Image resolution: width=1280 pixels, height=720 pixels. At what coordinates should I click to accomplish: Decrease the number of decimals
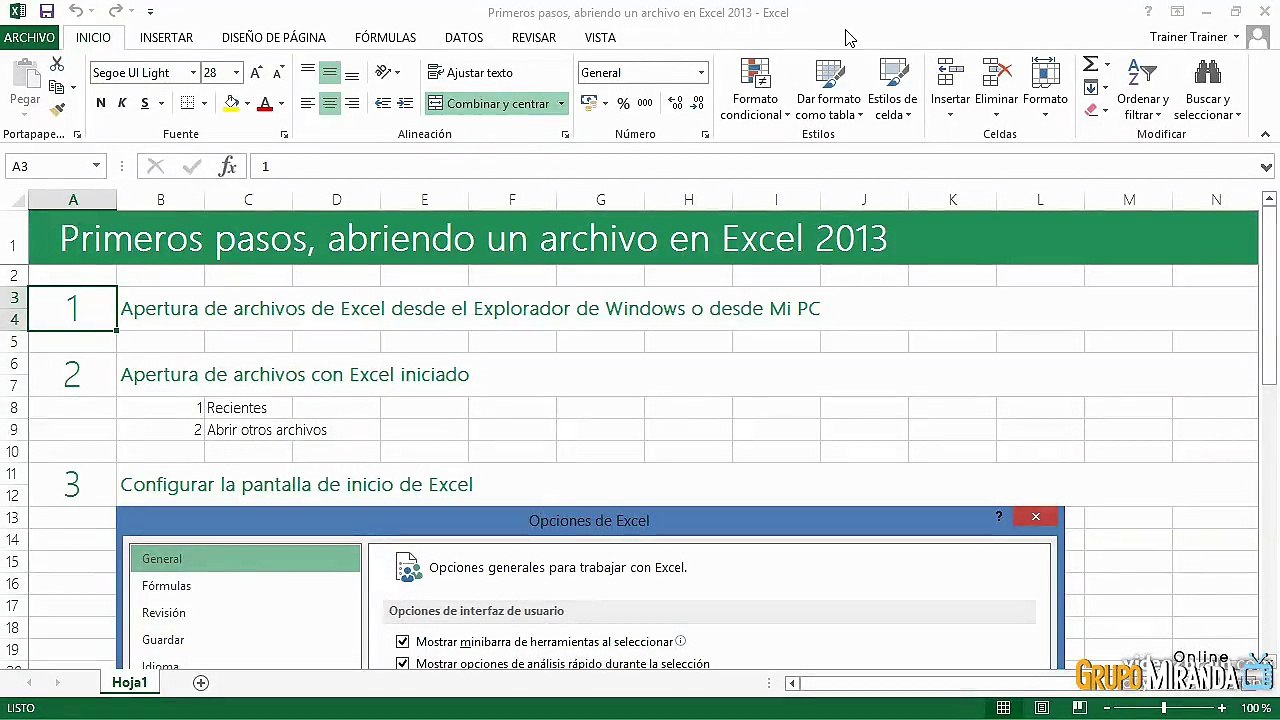tap(697, 103)
